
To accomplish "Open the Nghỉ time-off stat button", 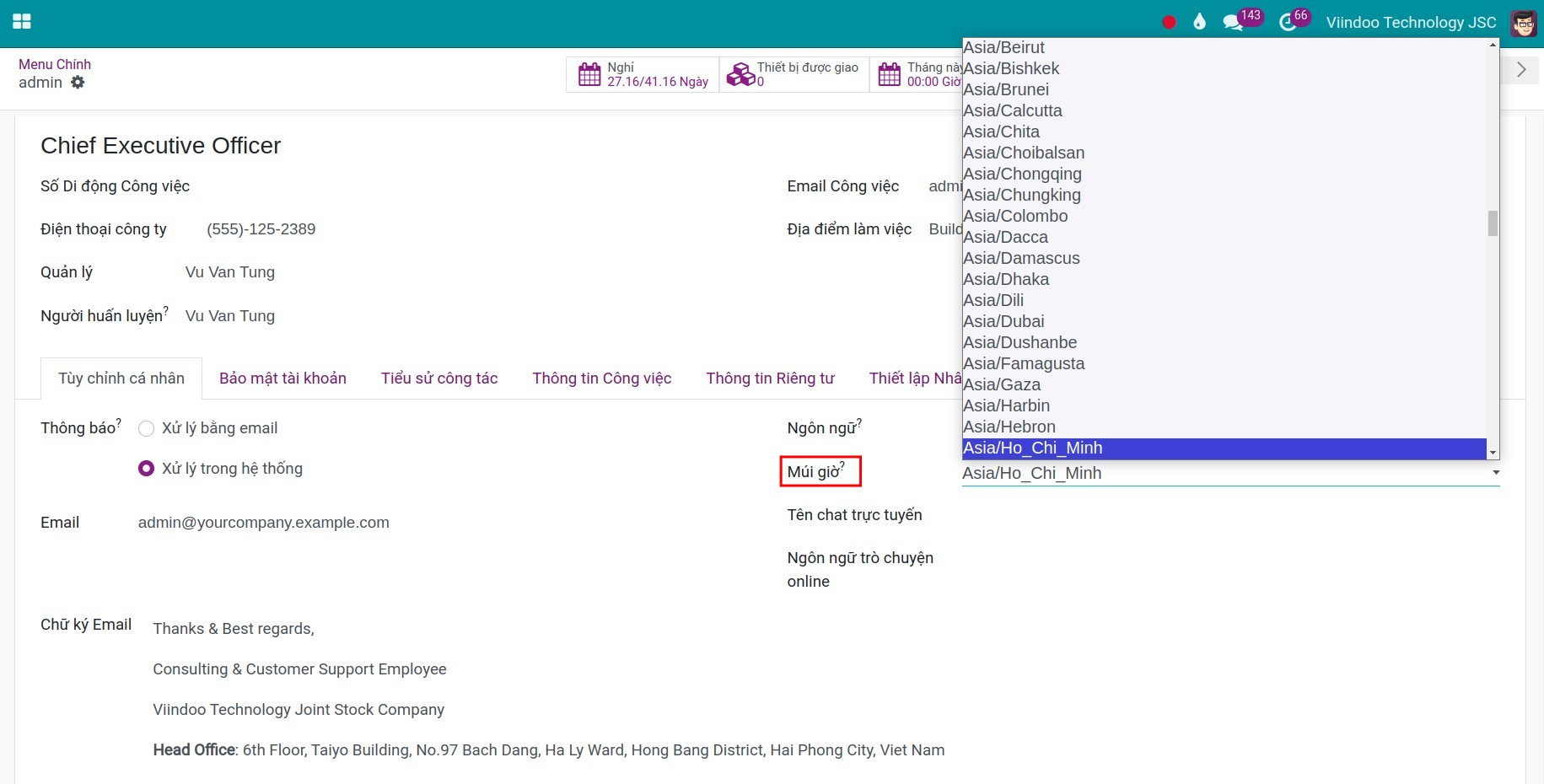I will [643, 74].
